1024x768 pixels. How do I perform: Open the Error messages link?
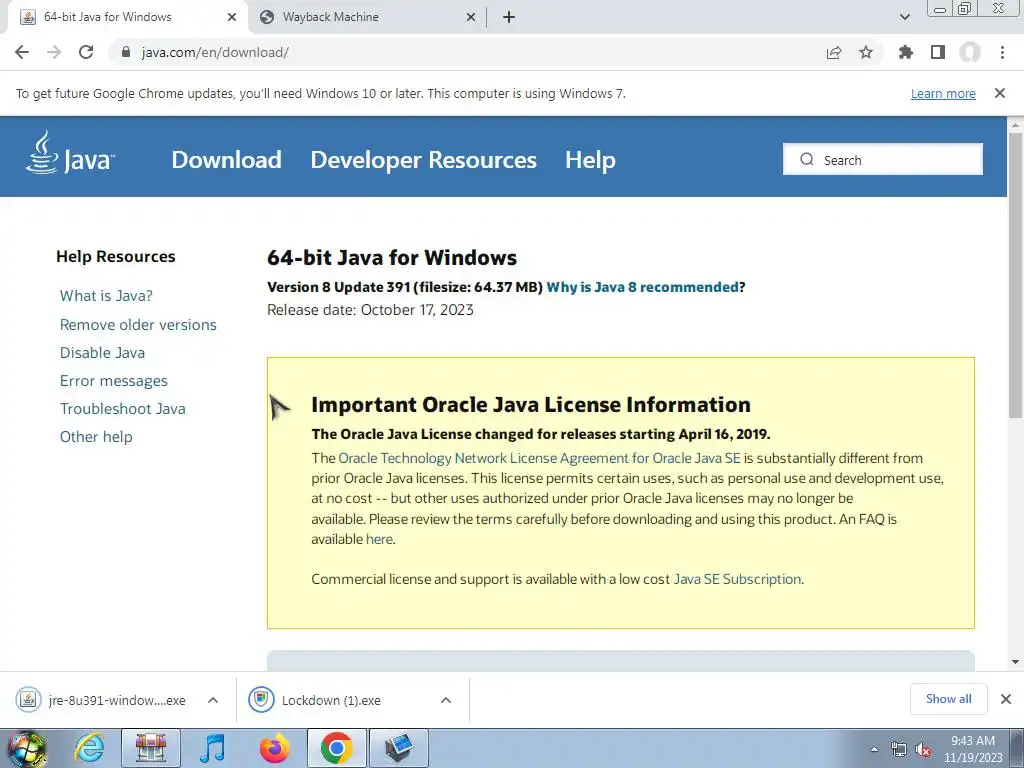click(114, 381)
